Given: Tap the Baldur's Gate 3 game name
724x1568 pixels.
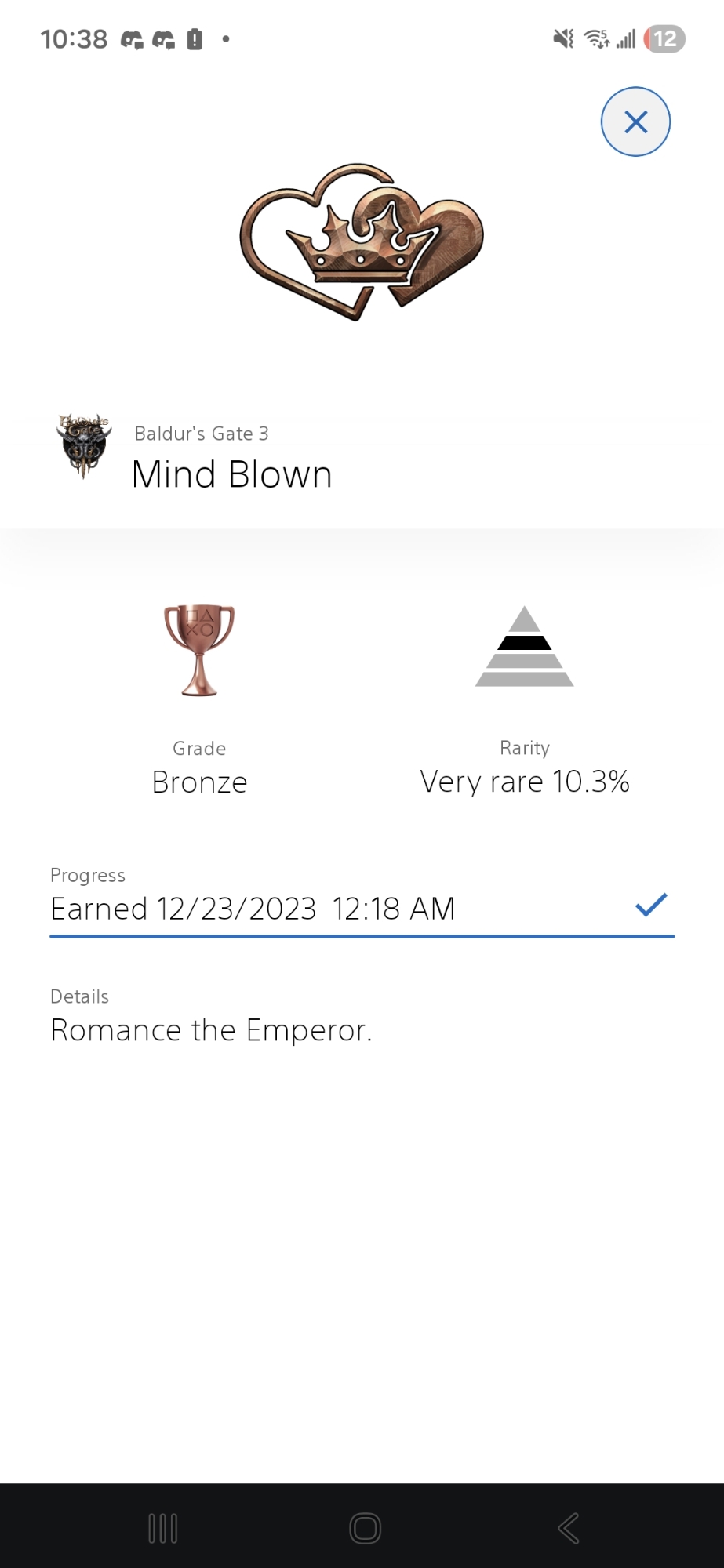Looking at the screenshot, I should (202, 434).
